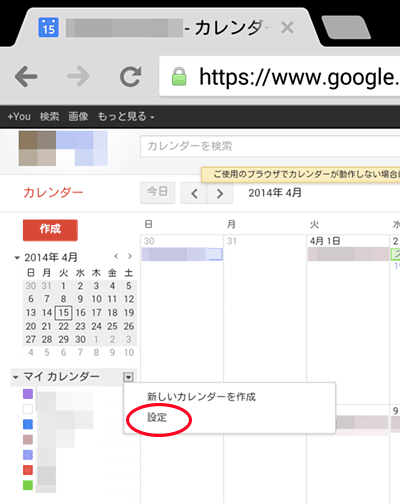The image size is (400, 503).
Task: Click the browser forward arrow
Action: click(x=78, y=76)
